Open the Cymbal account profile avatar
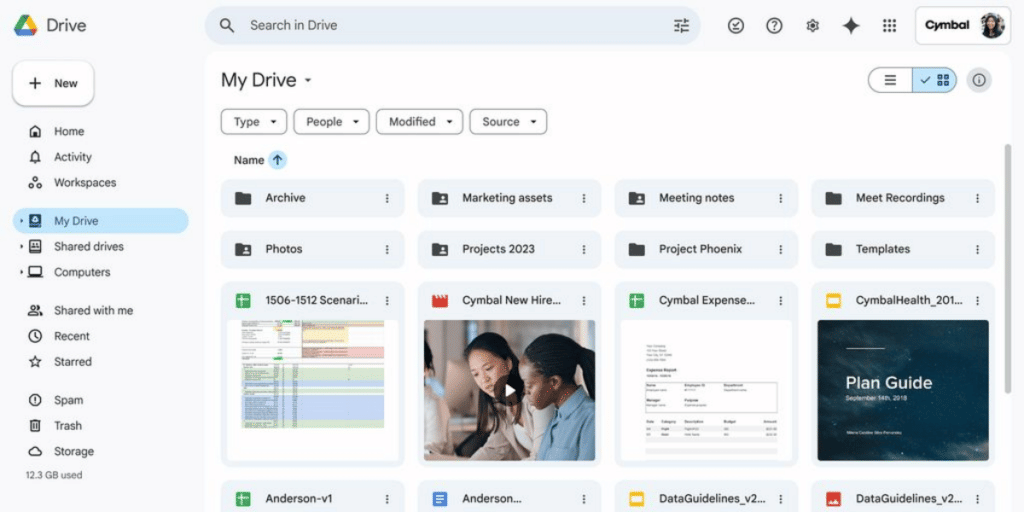 pos(991,25)
